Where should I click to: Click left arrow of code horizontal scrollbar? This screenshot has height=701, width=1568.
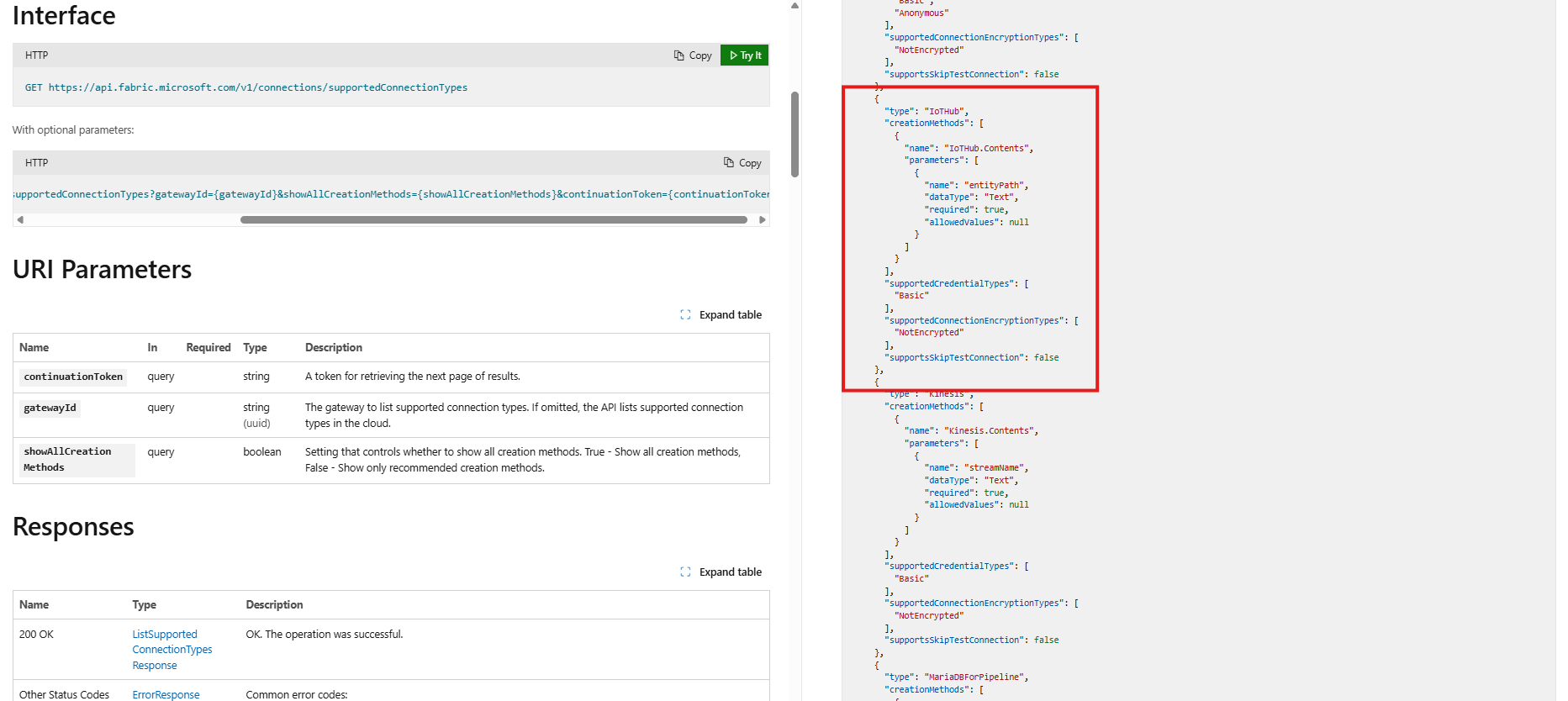(x=20, y=220)
